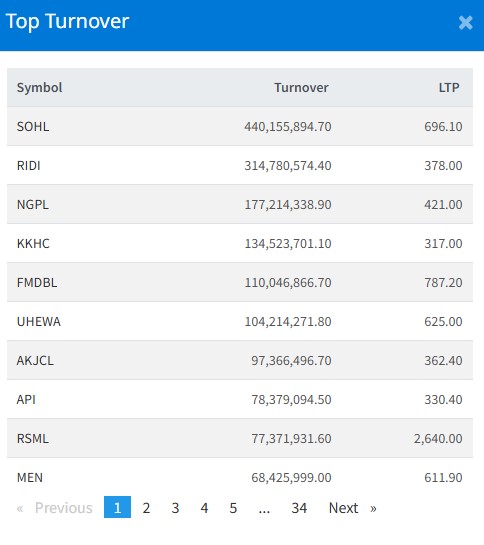The width and height of the screenshot is (484, 545).
Task: Sort by the LTP column header
Action: pyautogui.click(x=449, y=88)
